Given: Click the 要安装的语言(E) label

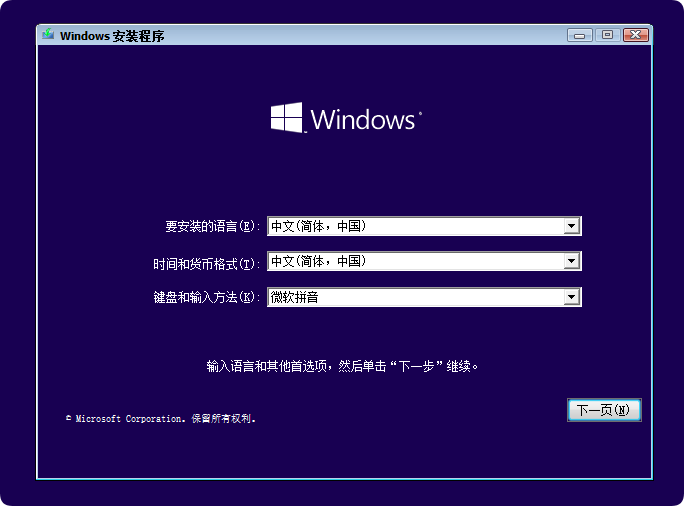Looking at the screenshot, I should (x=211, y=227).
